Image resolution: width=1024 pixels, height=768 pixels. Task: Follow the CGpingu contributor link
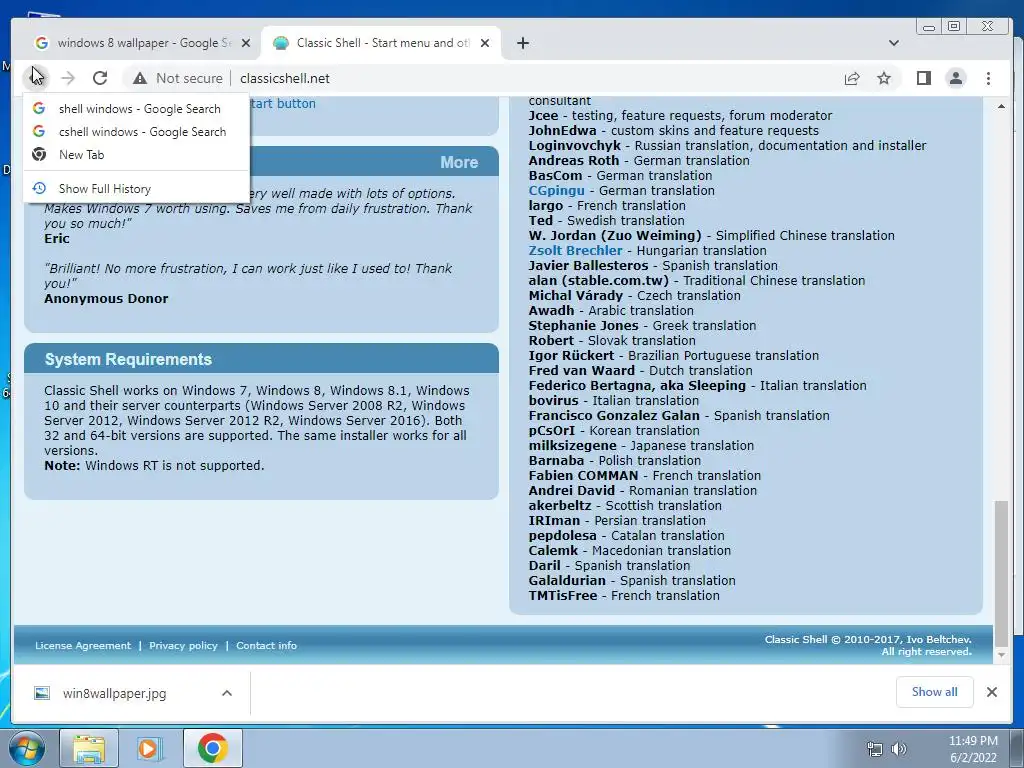[556, 191]
